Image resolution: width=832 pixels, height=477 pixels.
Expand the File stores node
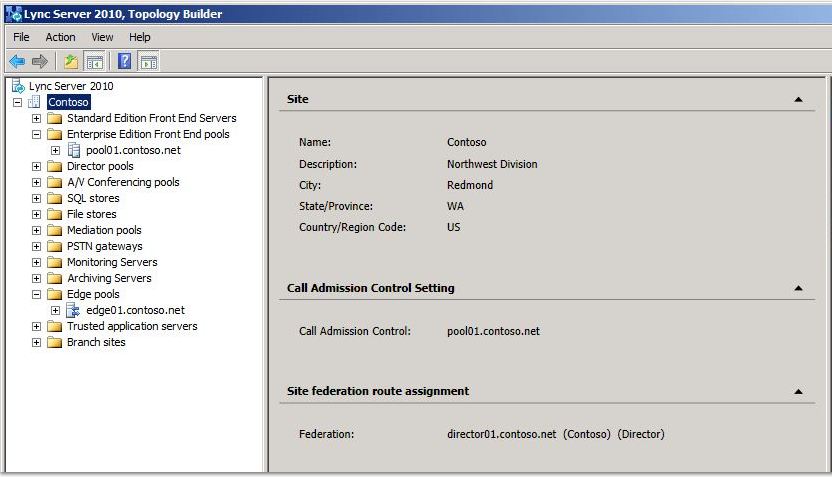click(36, 214)
